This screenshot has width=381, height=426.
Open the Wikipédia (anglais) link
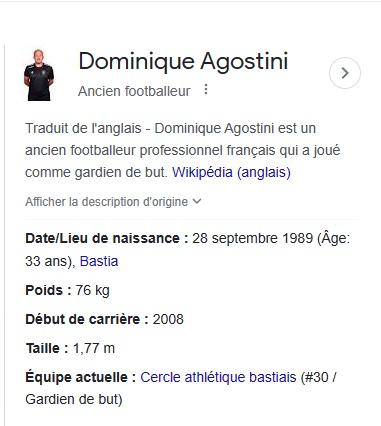click(x=231, y=172)
